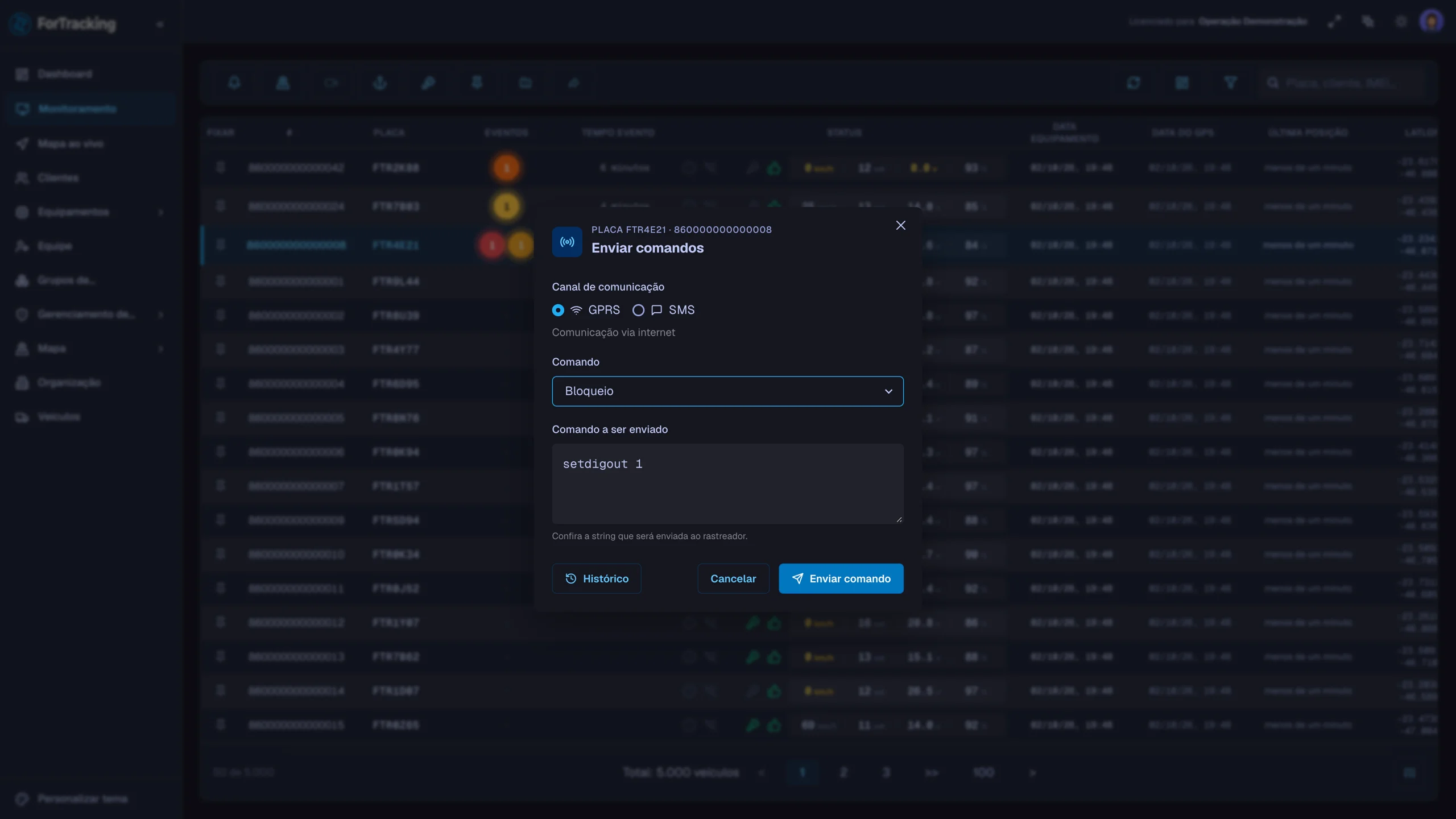This screenshot has height=819, width=1456.
Task: Click the anchor icon in toolbar
Action: pos(380,83)
